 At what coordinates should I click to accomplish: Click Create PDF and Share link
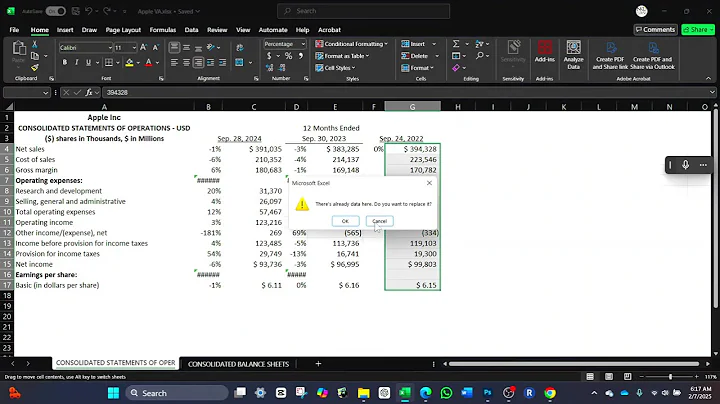pos(610,54)
